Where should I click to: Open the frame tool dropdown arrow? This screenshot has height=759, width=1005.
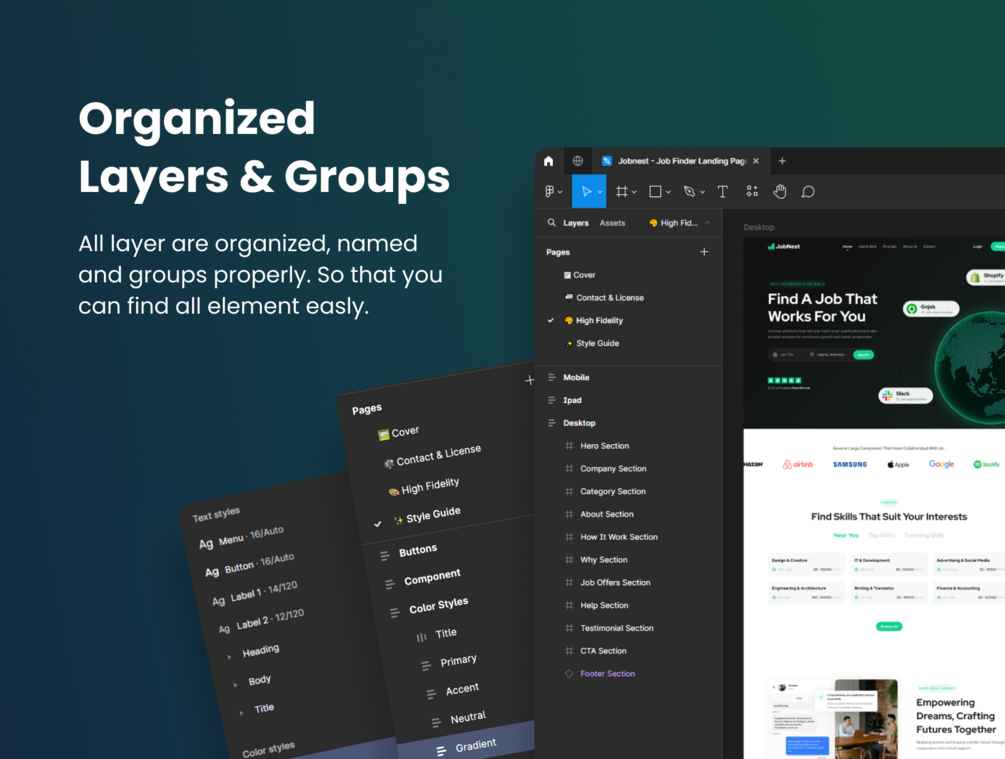coord(634,192)
